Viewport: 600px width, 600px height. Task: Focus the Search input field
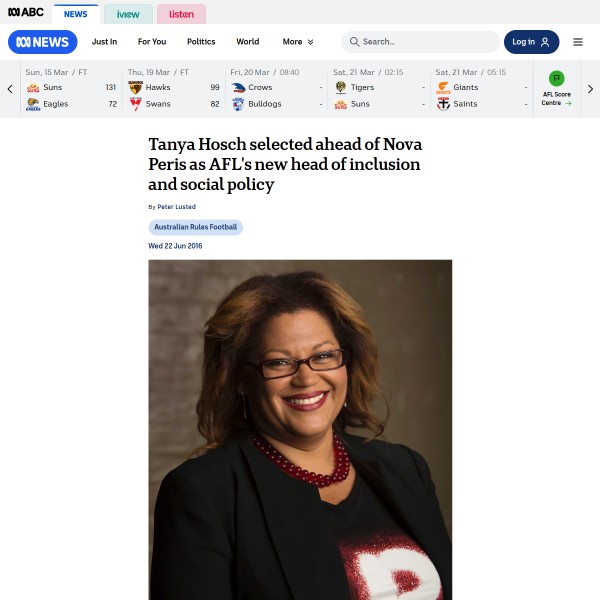[x=420, y=42]
